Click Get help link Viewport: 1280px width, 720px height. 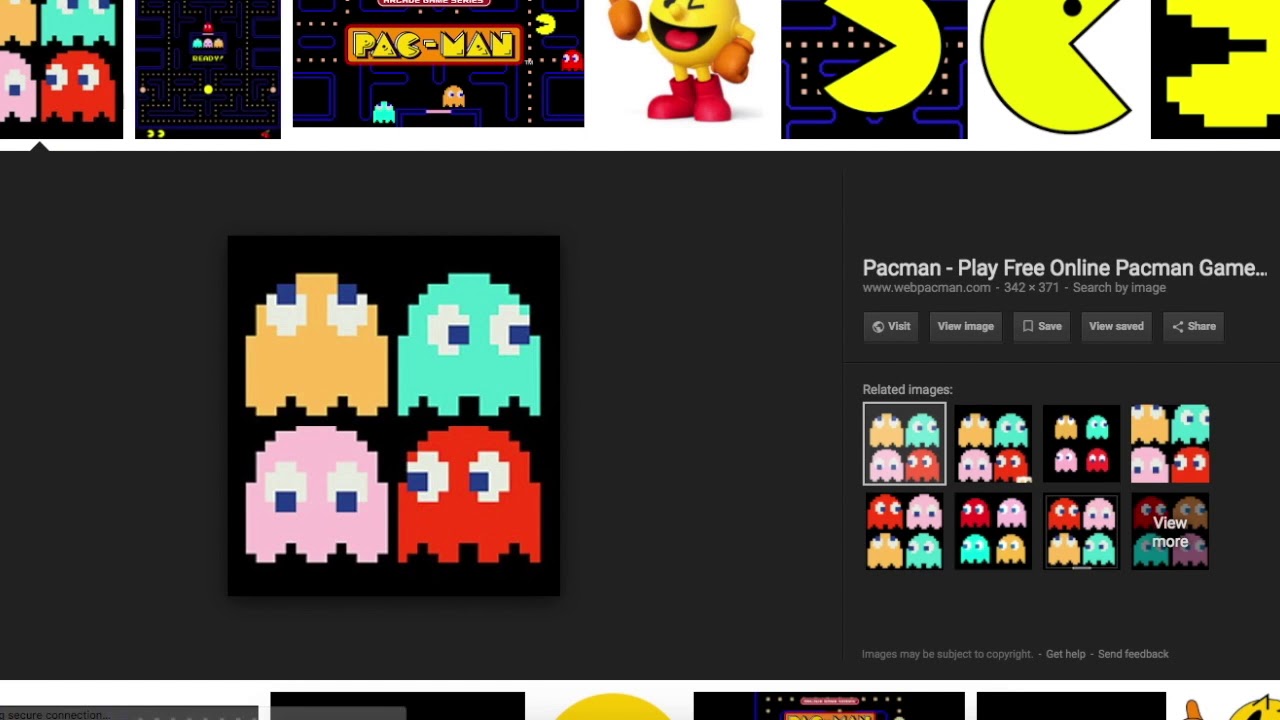pos(1065,654)
